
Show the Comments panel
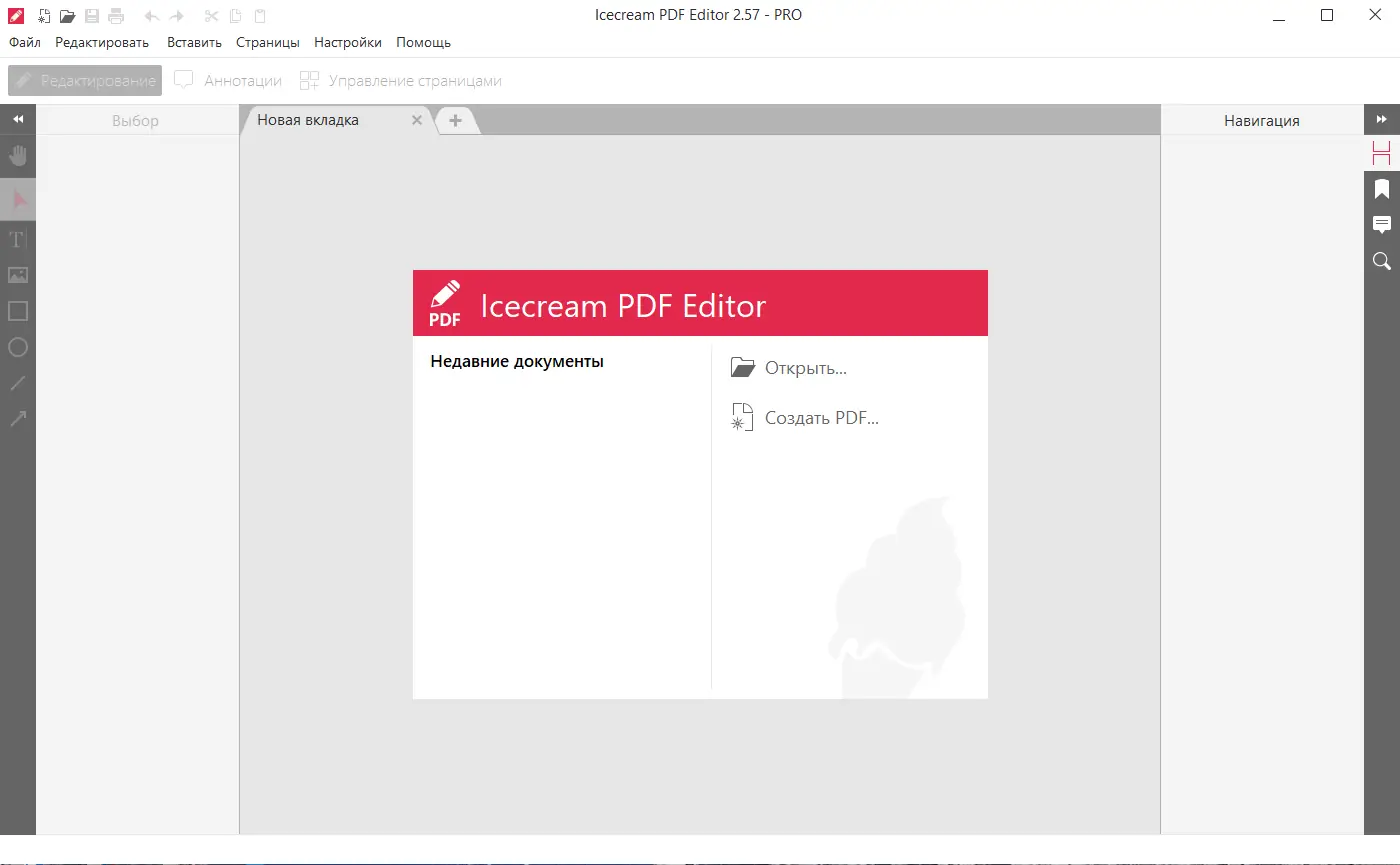pos(1382,224)
